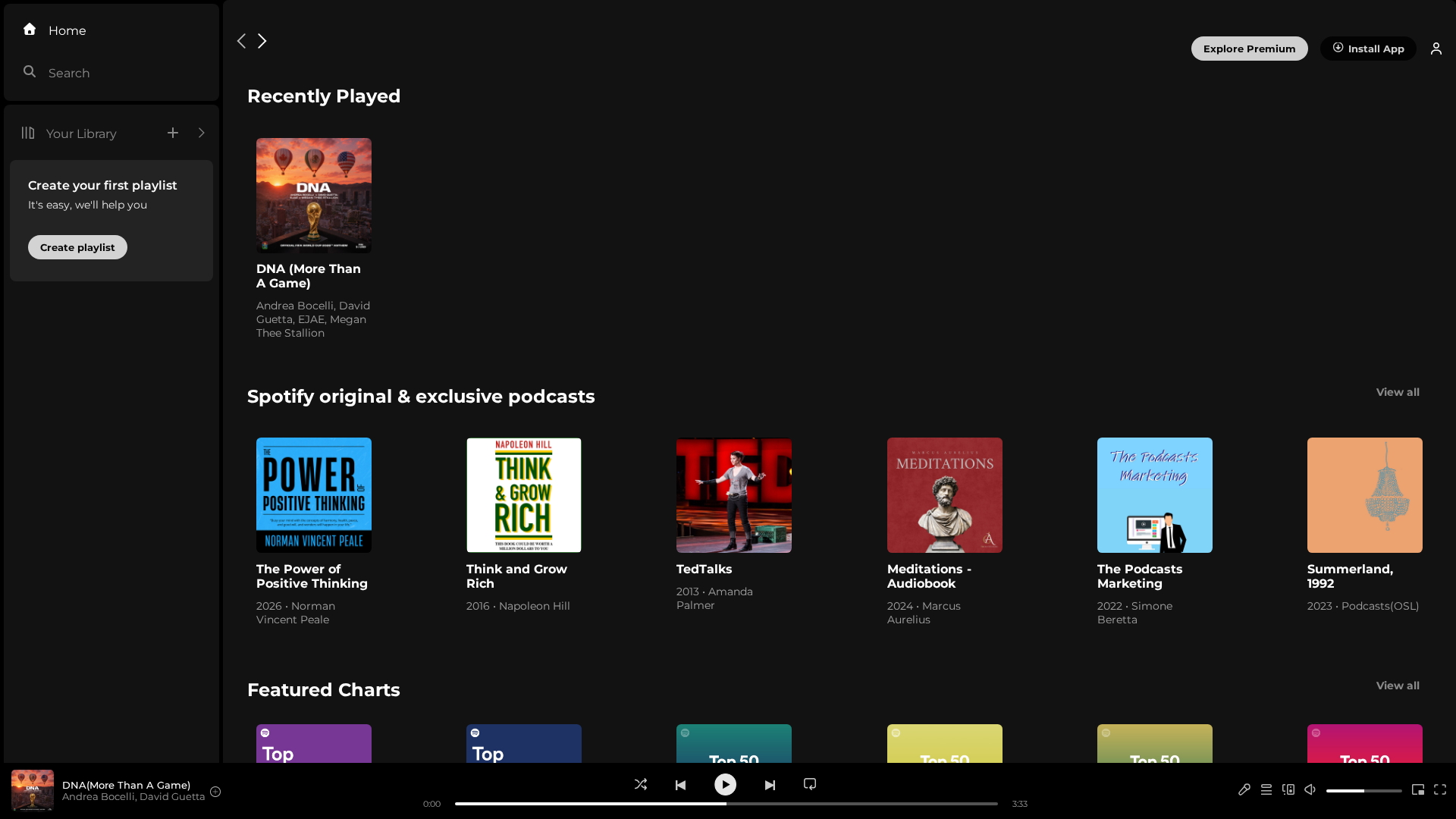Viewport: 1456px width, 819px height.
Task: Toggle repeat mode
Action: [x=810, y=784]
